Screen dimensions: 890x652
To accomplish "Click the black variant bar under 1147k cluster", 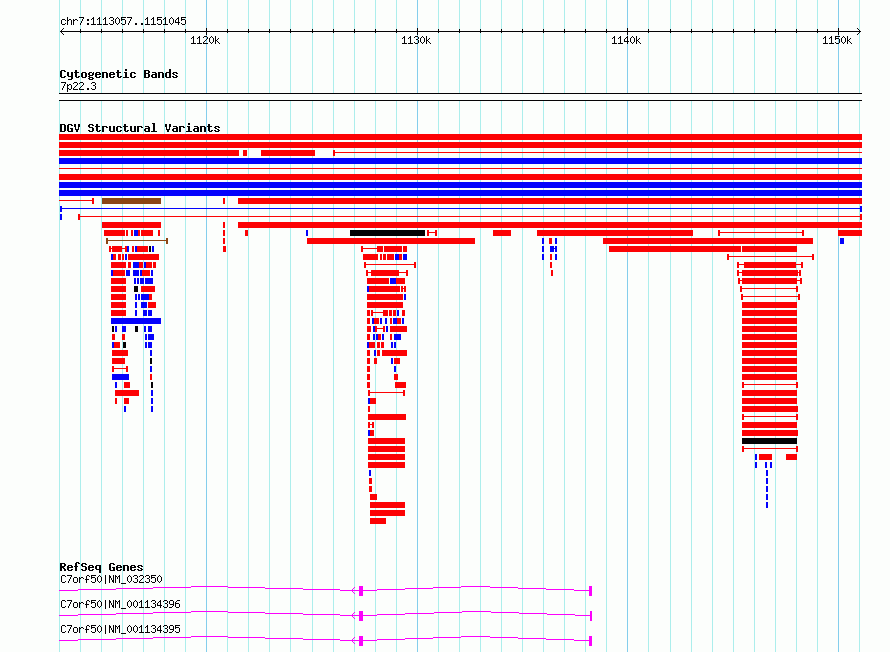I will pos(770,441).
